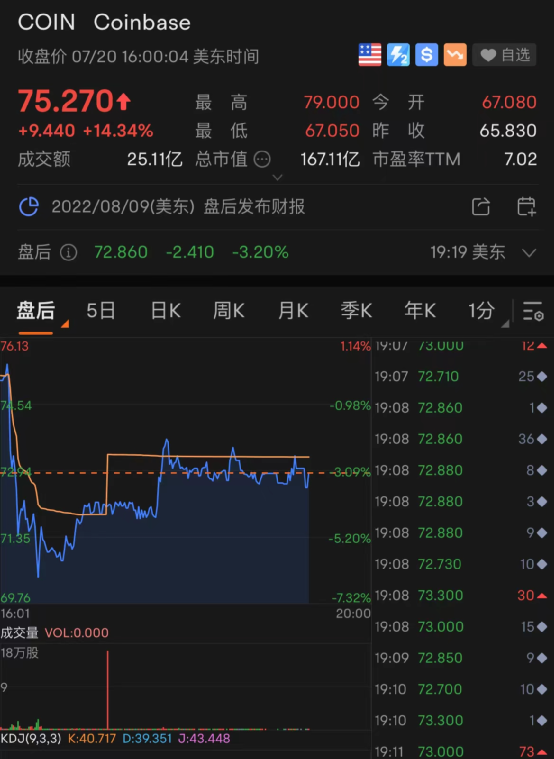Tap the blue lightning Level 2 icon
554x759 pixels.
pyautogui.click(x=398, y=55)
